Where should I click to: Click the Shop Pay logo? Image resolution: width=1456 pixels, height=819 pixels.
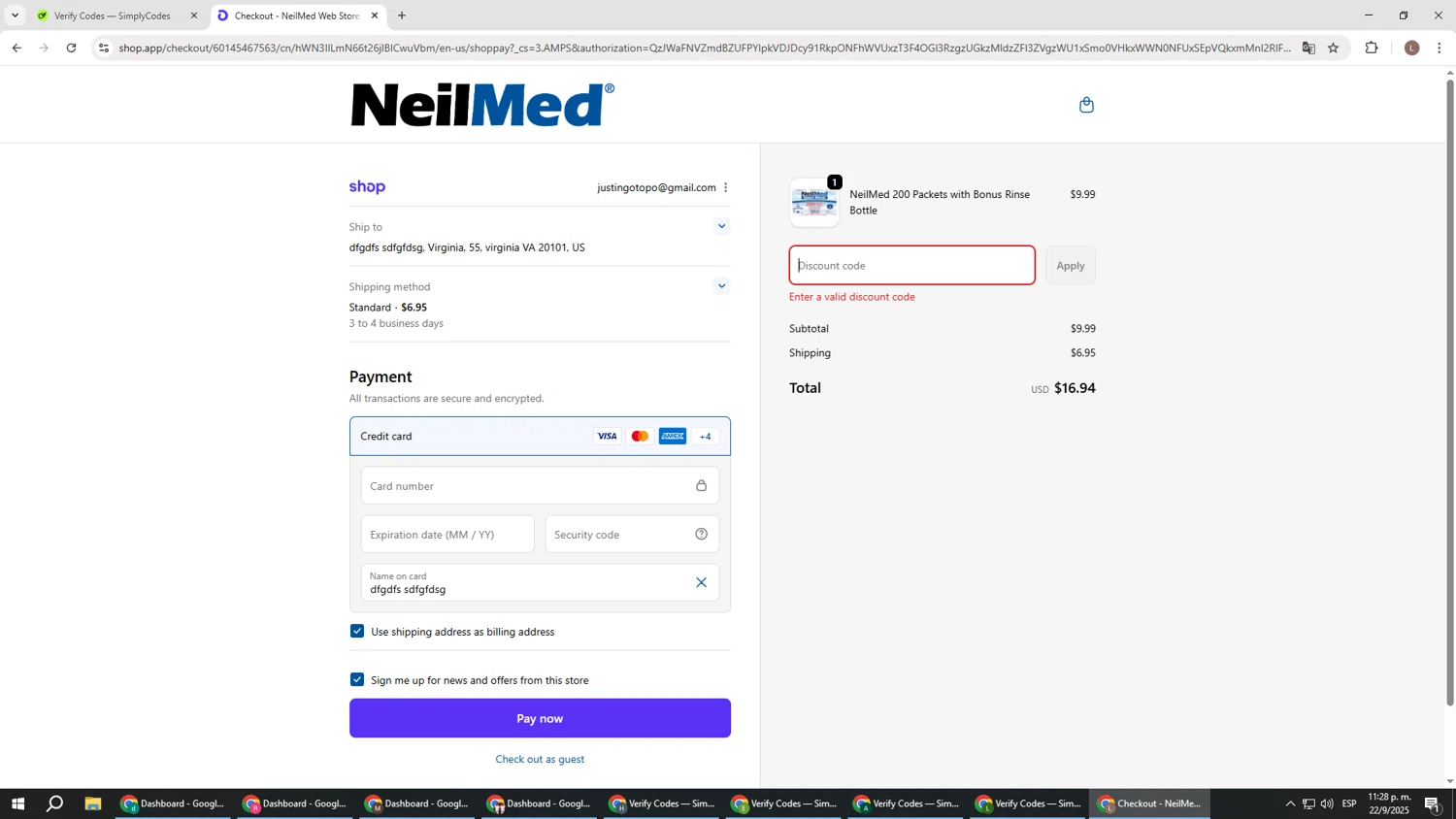[x=367, y=187]
